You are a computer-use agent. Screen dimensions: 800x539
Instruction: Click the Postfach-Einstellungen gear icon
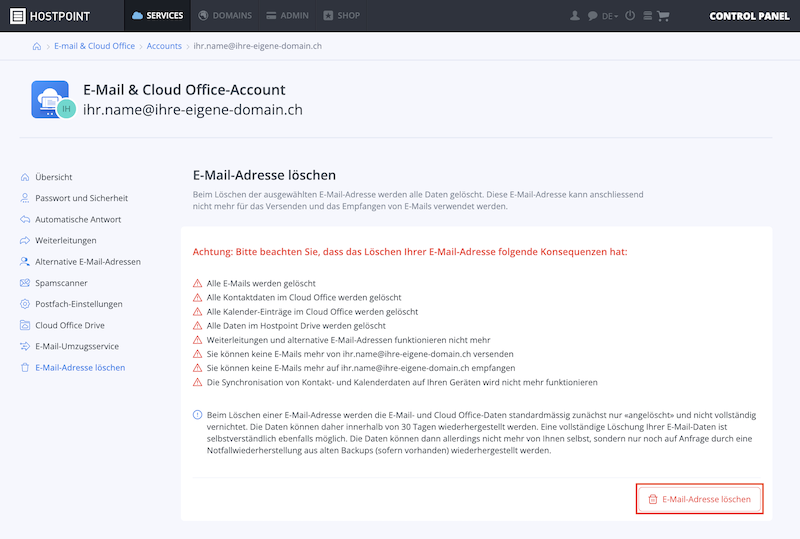point(24,304)
